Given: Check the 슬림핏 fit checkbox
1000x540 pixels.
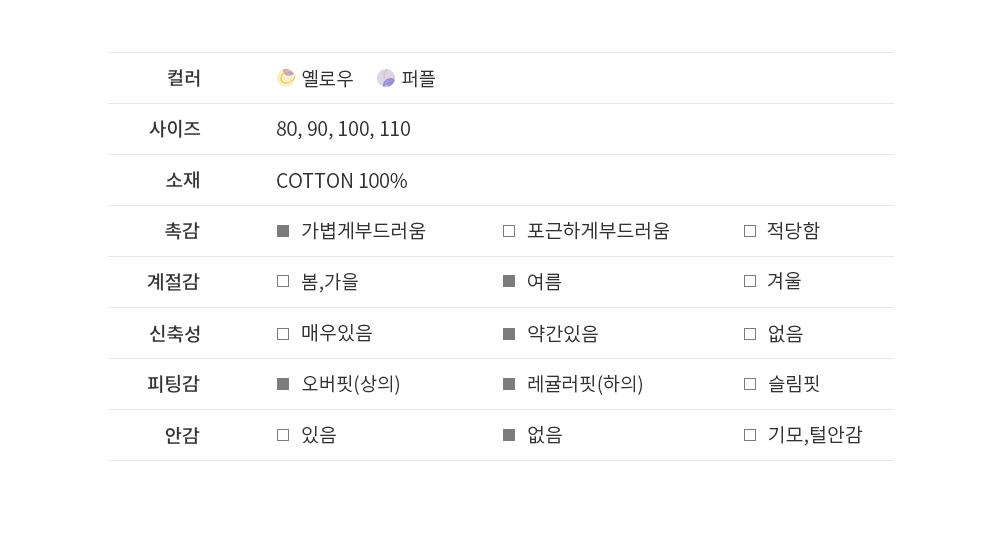Looking at the screenshot, I should point(750,384).
